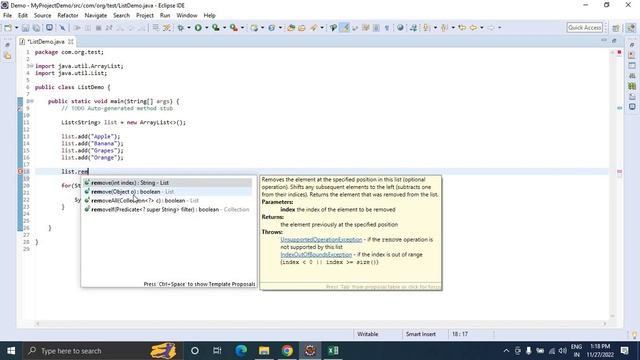Open Excel from taskbar

(333, 351)
